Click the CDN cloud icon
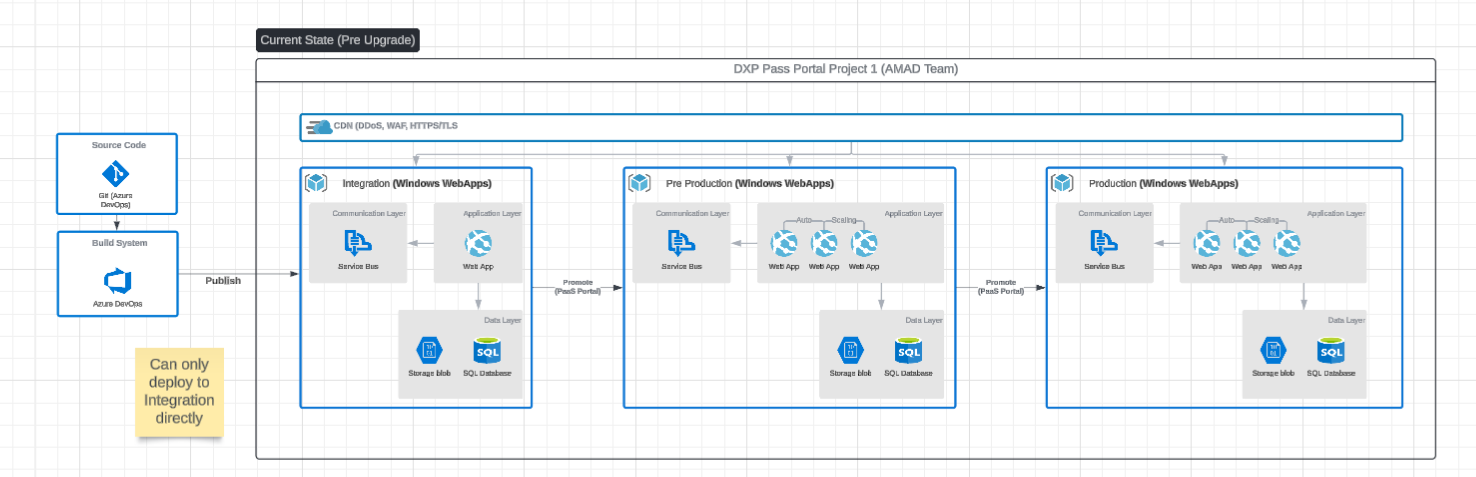Screen dimensions: 1476x477 pos(320,127)
